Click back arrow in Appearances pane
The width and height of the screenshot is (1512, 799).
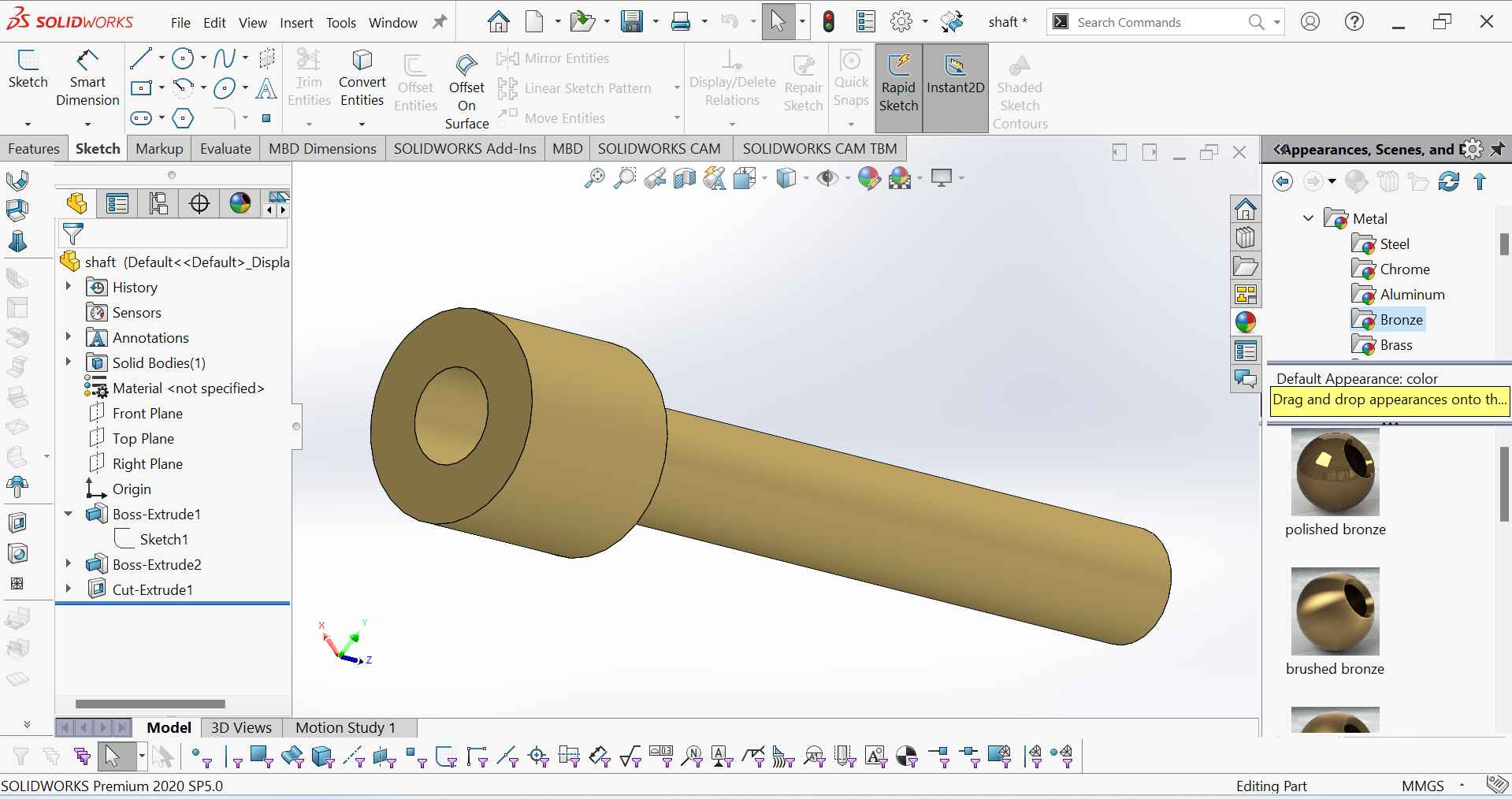coord(1283,182)
